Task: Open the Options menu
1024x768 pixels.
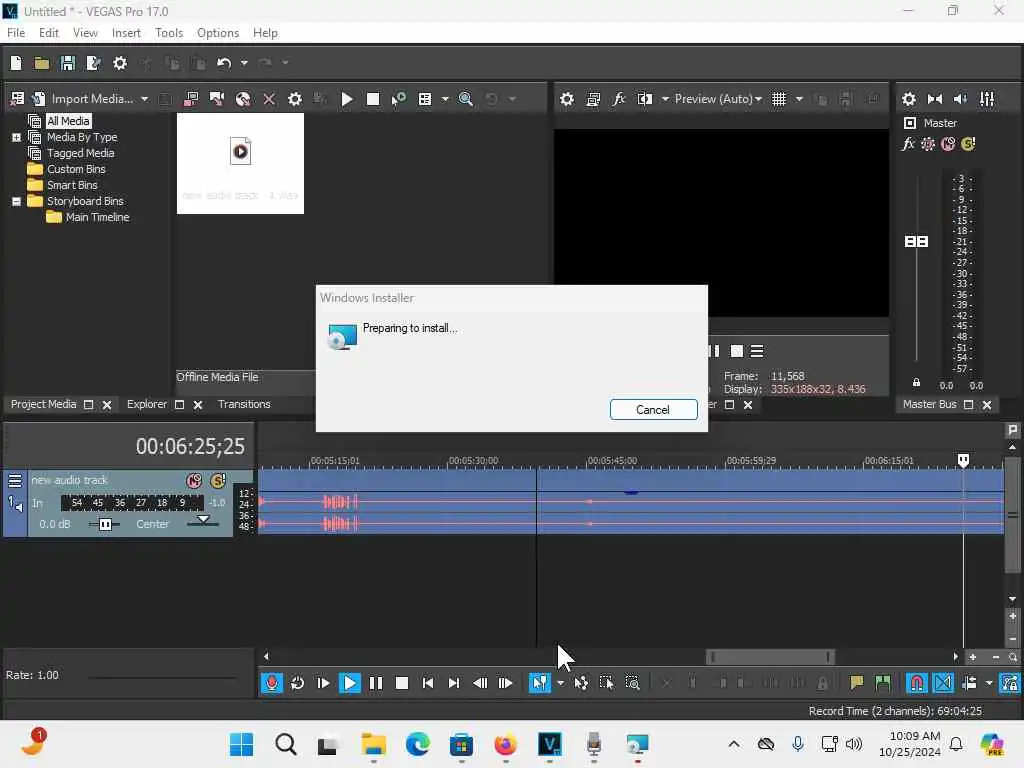Action: (217, 33)
